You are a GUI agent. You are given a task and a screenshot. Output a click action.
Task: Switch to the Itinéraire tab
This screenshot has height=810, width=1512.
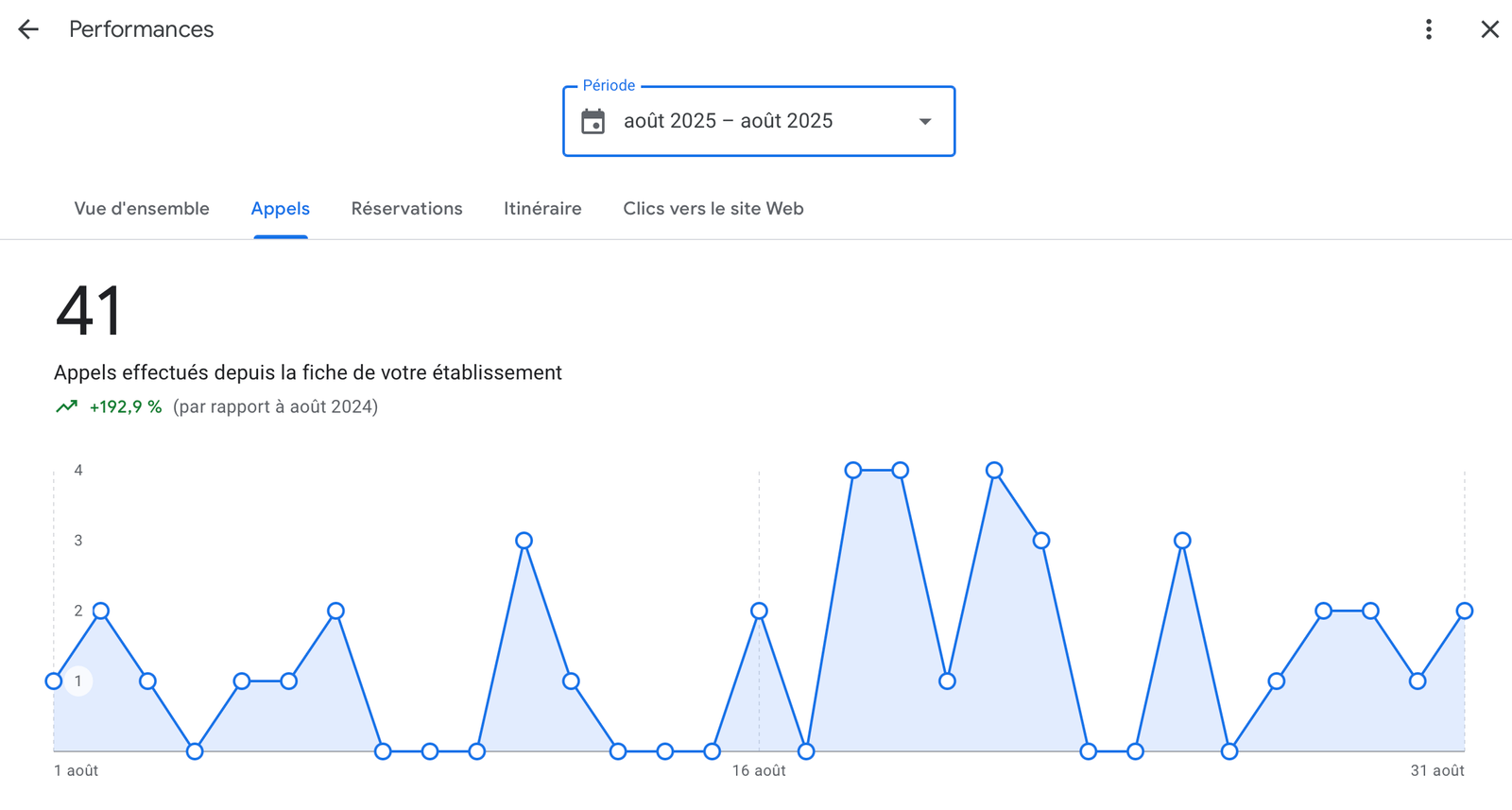tap(542, 209)
